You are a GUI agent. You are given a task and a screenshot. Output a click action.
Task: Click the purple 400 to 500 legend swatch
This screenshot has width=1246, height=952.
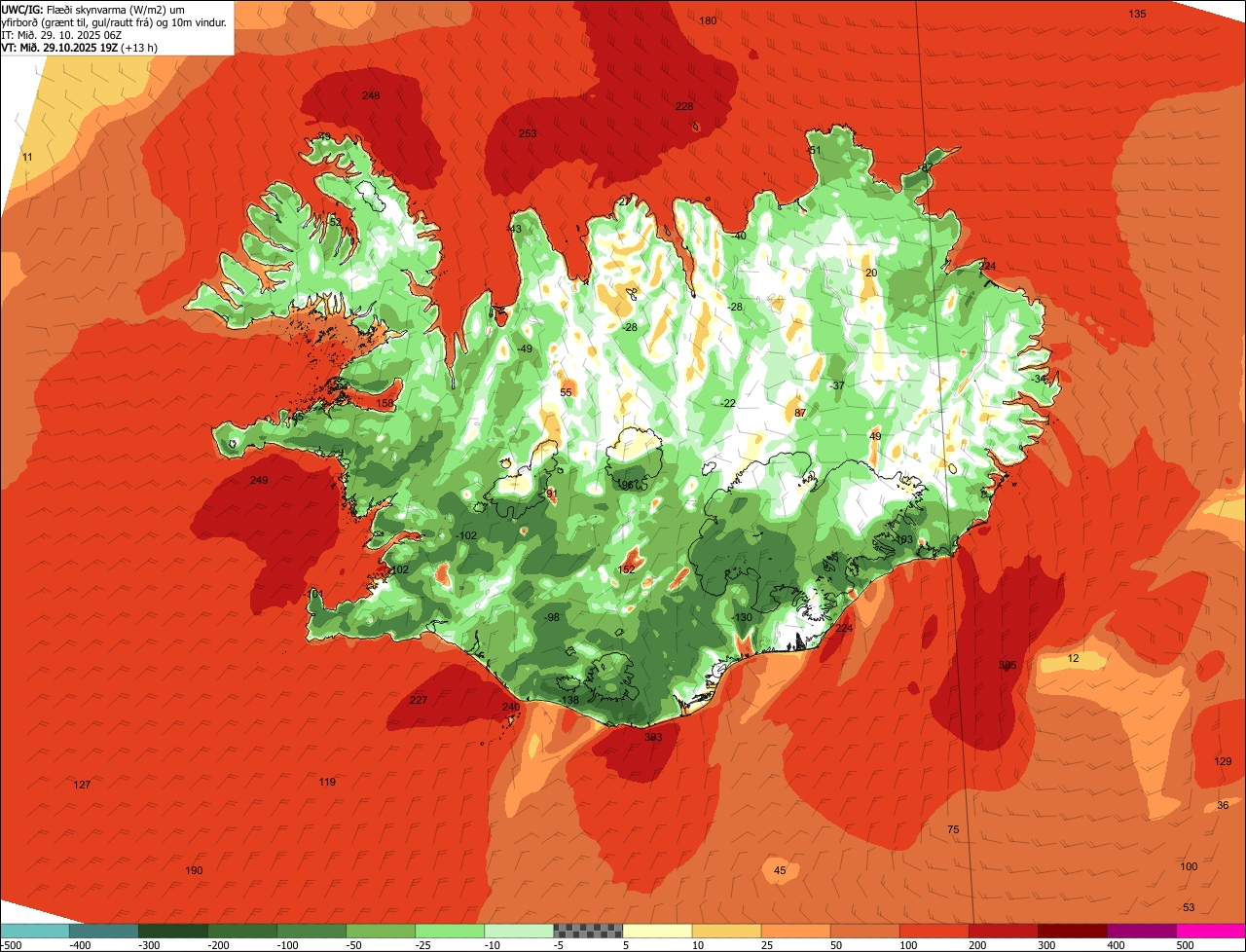[x=1141, y=931]
